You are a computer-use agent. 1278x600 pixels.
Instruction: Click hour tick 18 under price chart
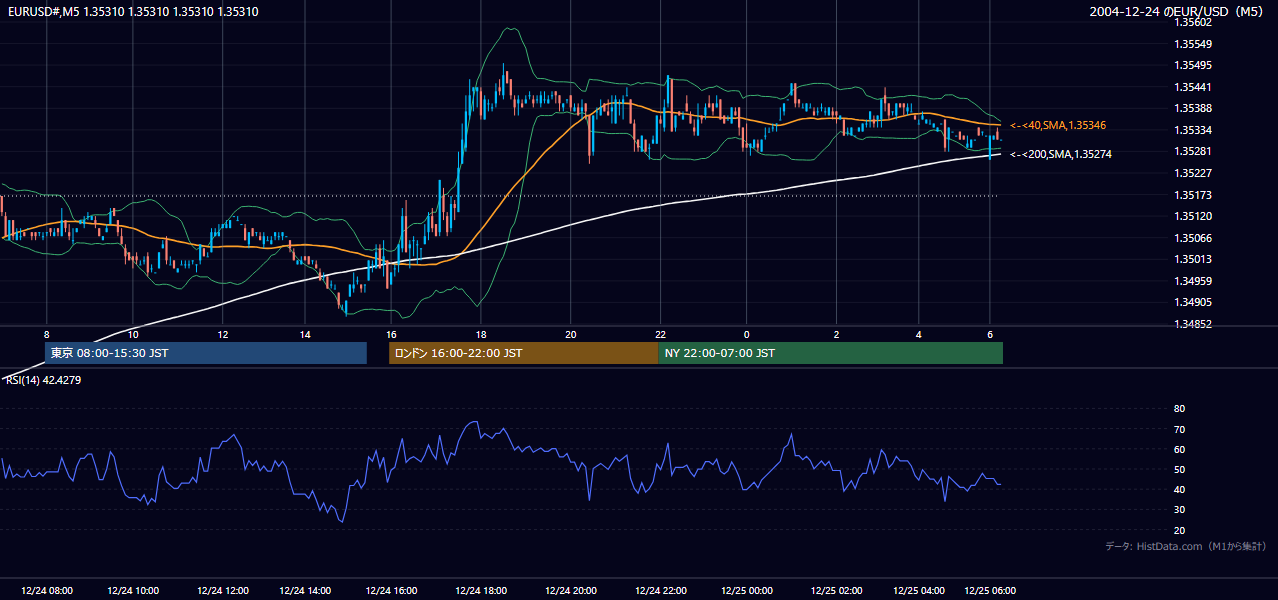[481, 334]
